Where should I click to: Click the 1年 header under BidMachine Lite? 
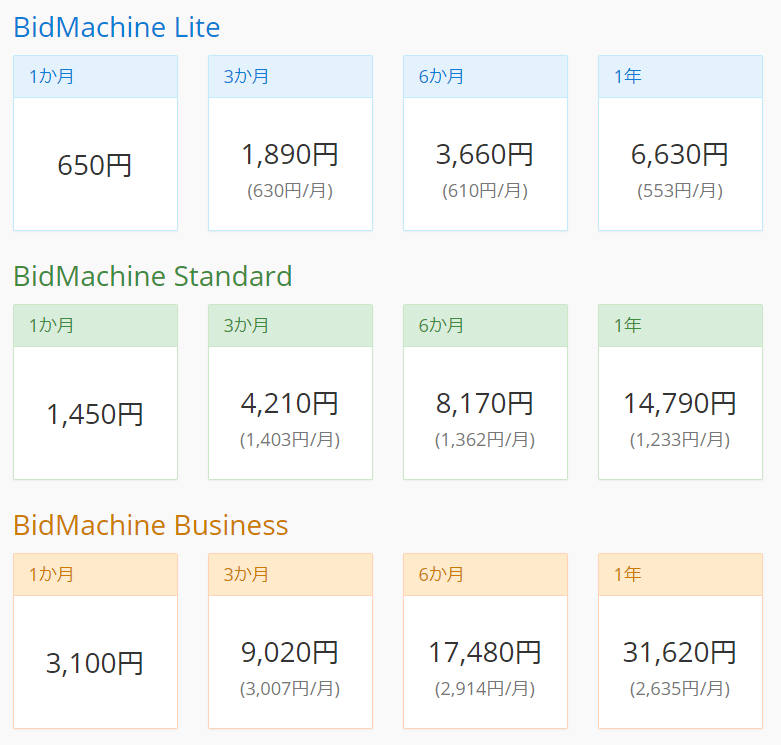628,76
